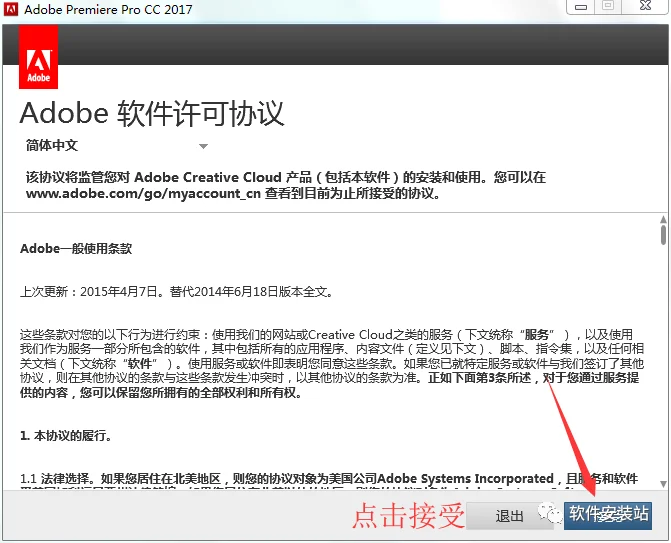Click the WeChat bubble icon near Exit
671x543 pixels.
point(549,513)
